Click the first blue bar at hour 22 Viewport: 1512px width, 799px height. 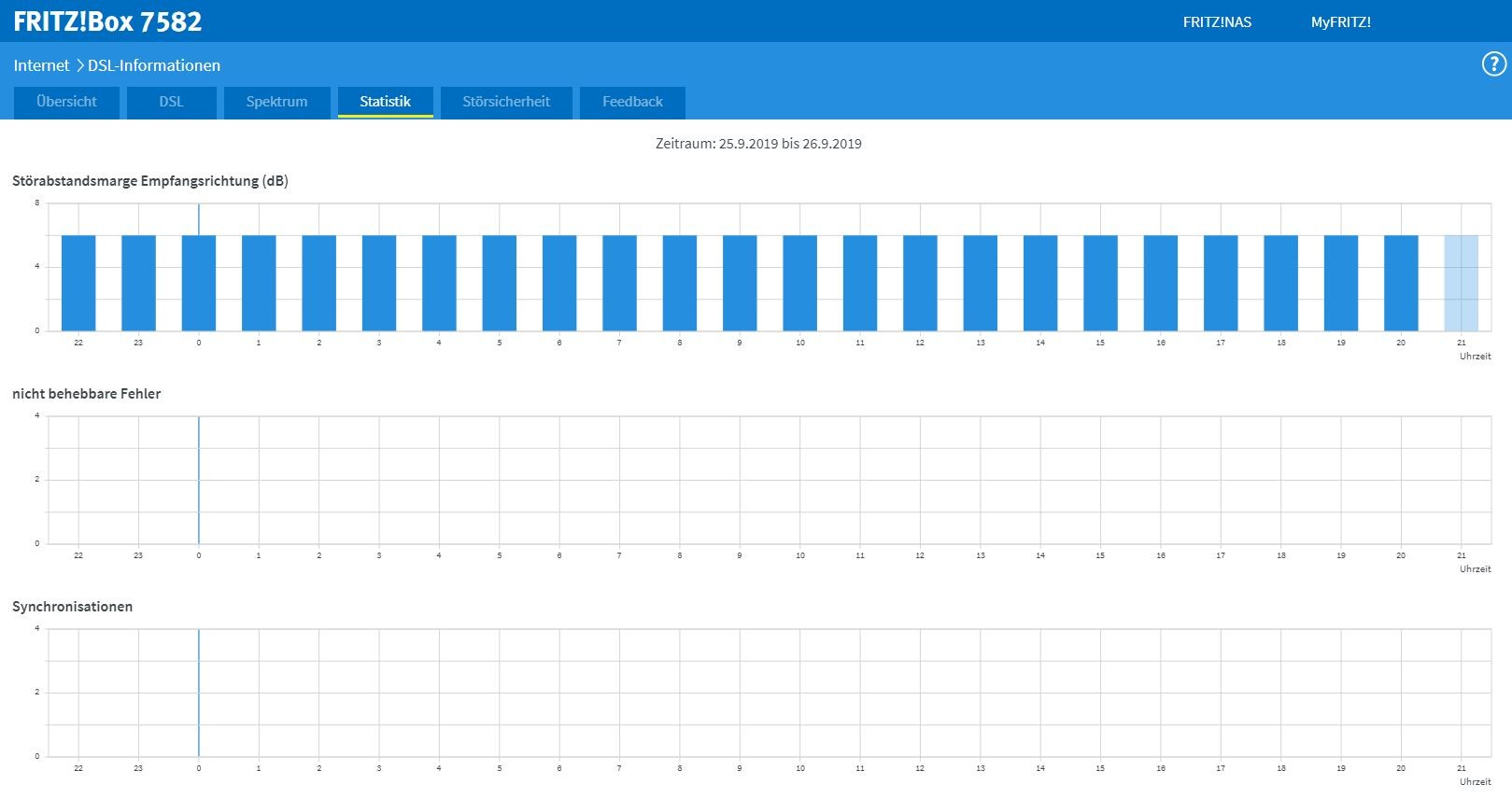(78, 283)
